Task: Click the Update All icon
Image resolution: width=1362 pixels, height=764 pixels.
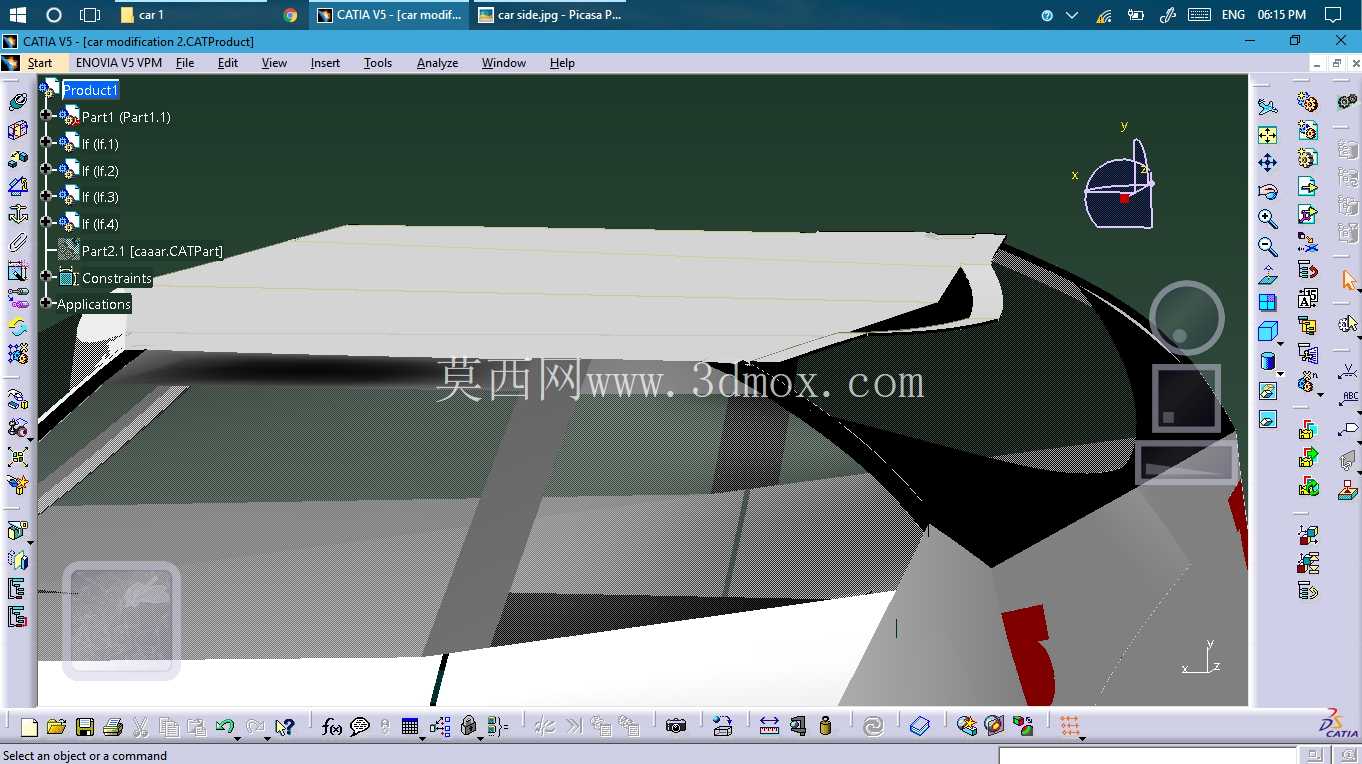Action: (x=873, y=727)
